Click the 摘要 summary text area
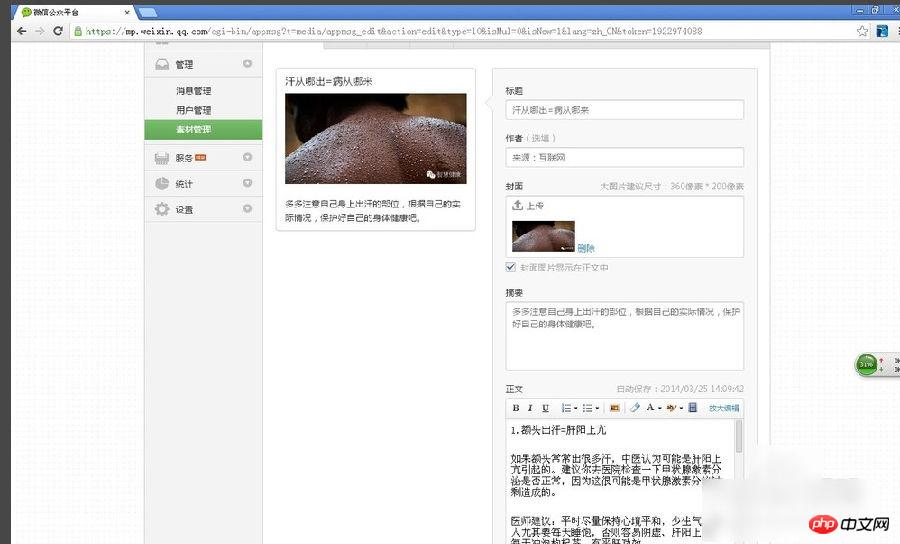900x544 pixels. click(x=624, y=336)
